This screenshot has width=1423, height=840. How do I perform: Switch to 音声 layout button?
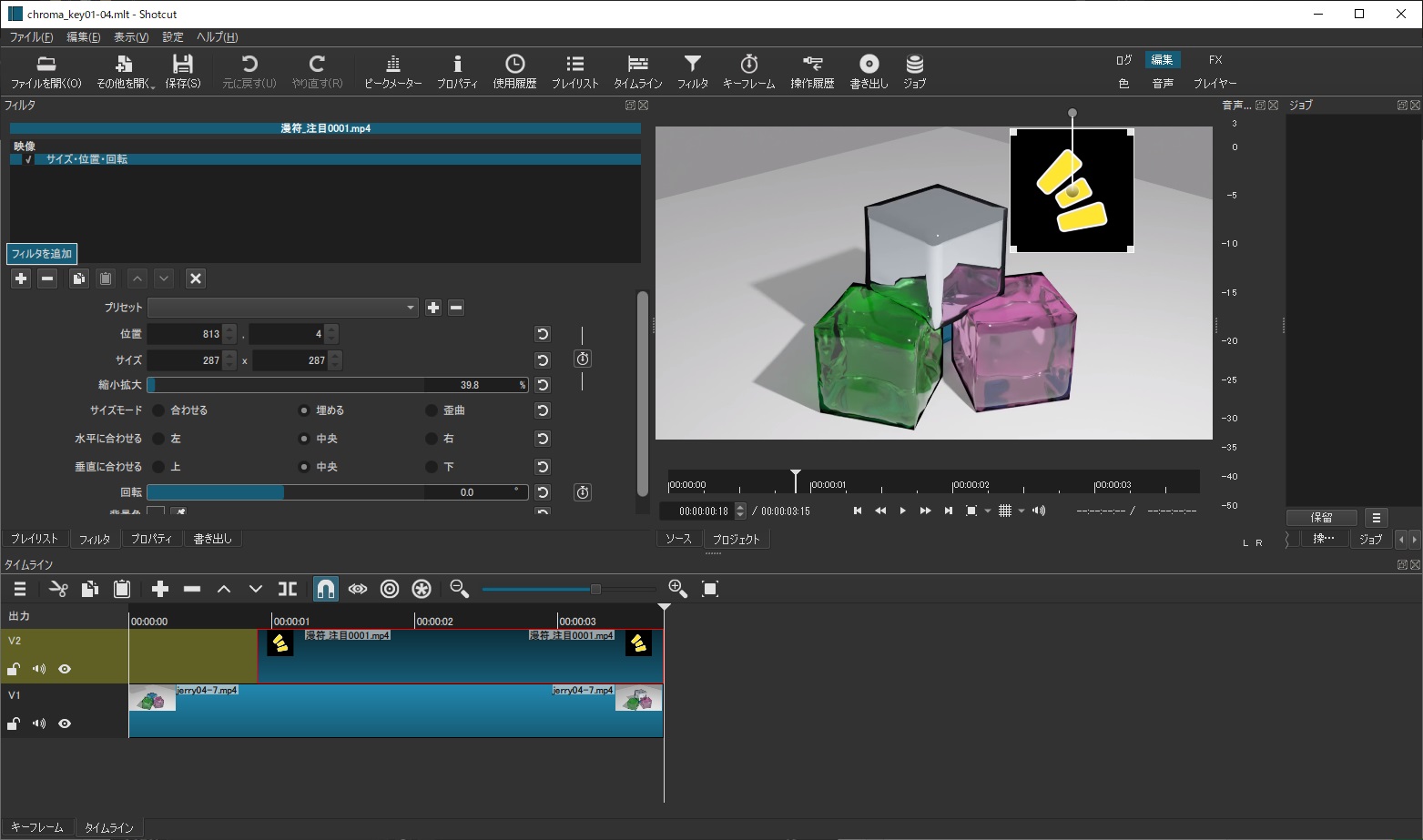pyautogui.click(x=1163, y=84)
